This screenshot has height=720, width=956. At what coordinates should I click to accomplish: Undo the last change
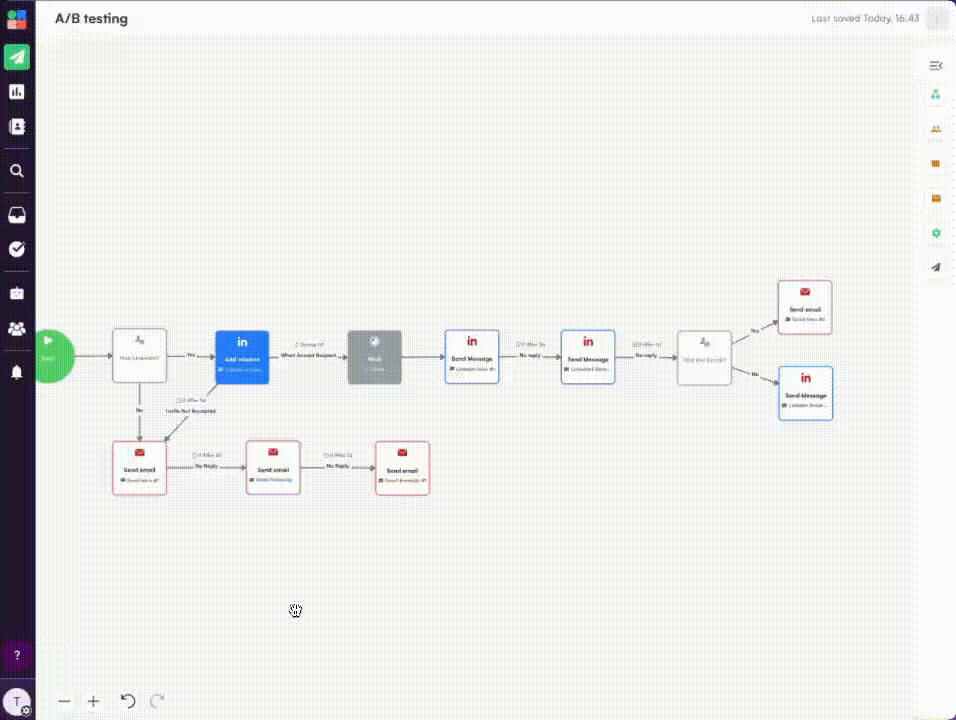pyautogui.click(x=127, y=702)
